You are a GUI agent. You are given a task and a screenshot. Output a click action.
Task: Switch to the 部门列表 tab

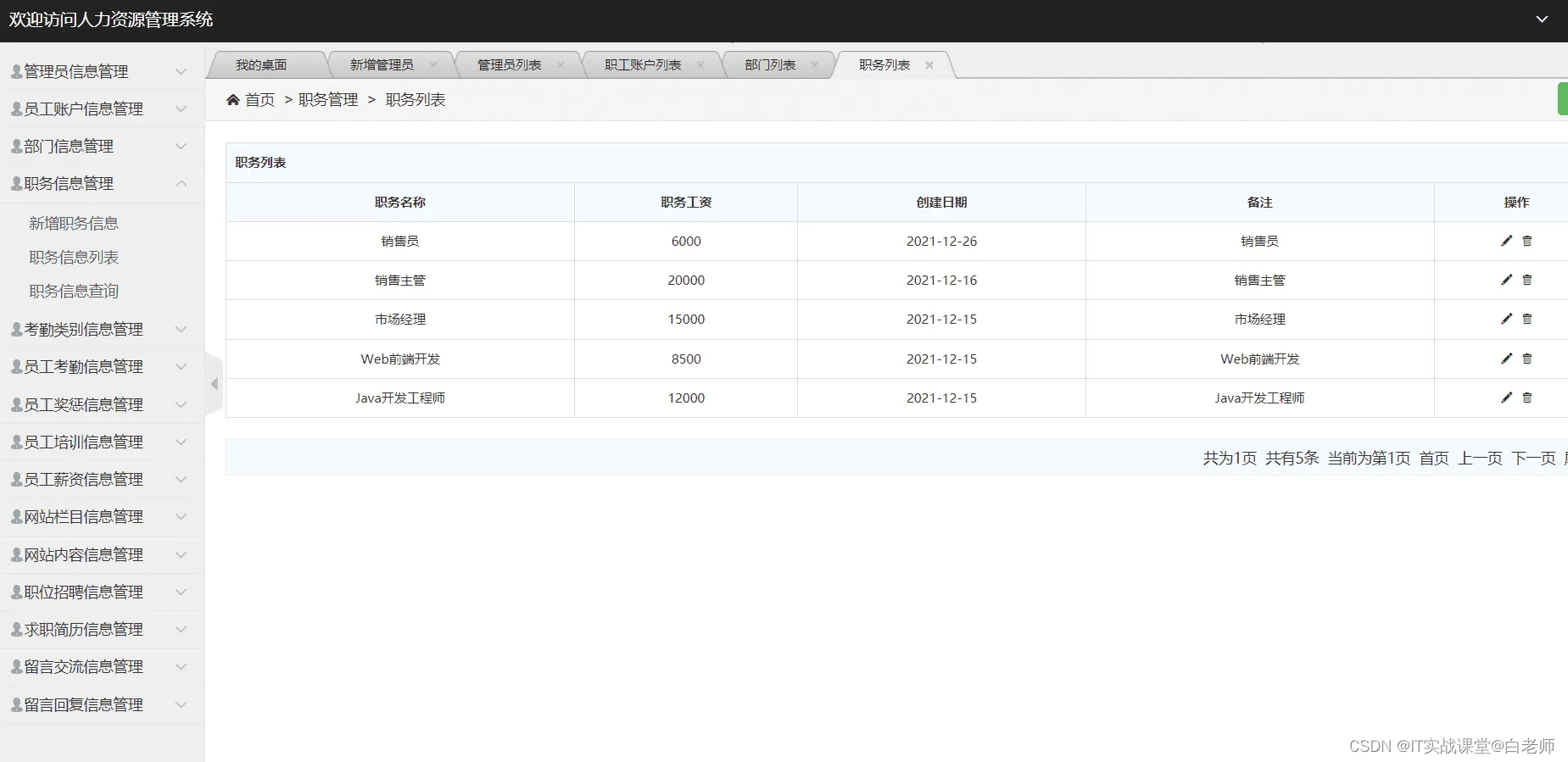[770, 65]
